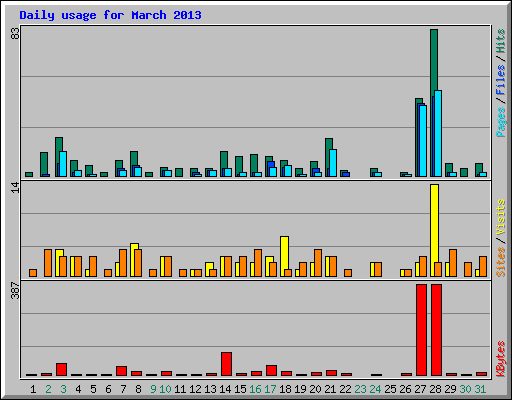Click the blue 'Files' legend word

501,79
